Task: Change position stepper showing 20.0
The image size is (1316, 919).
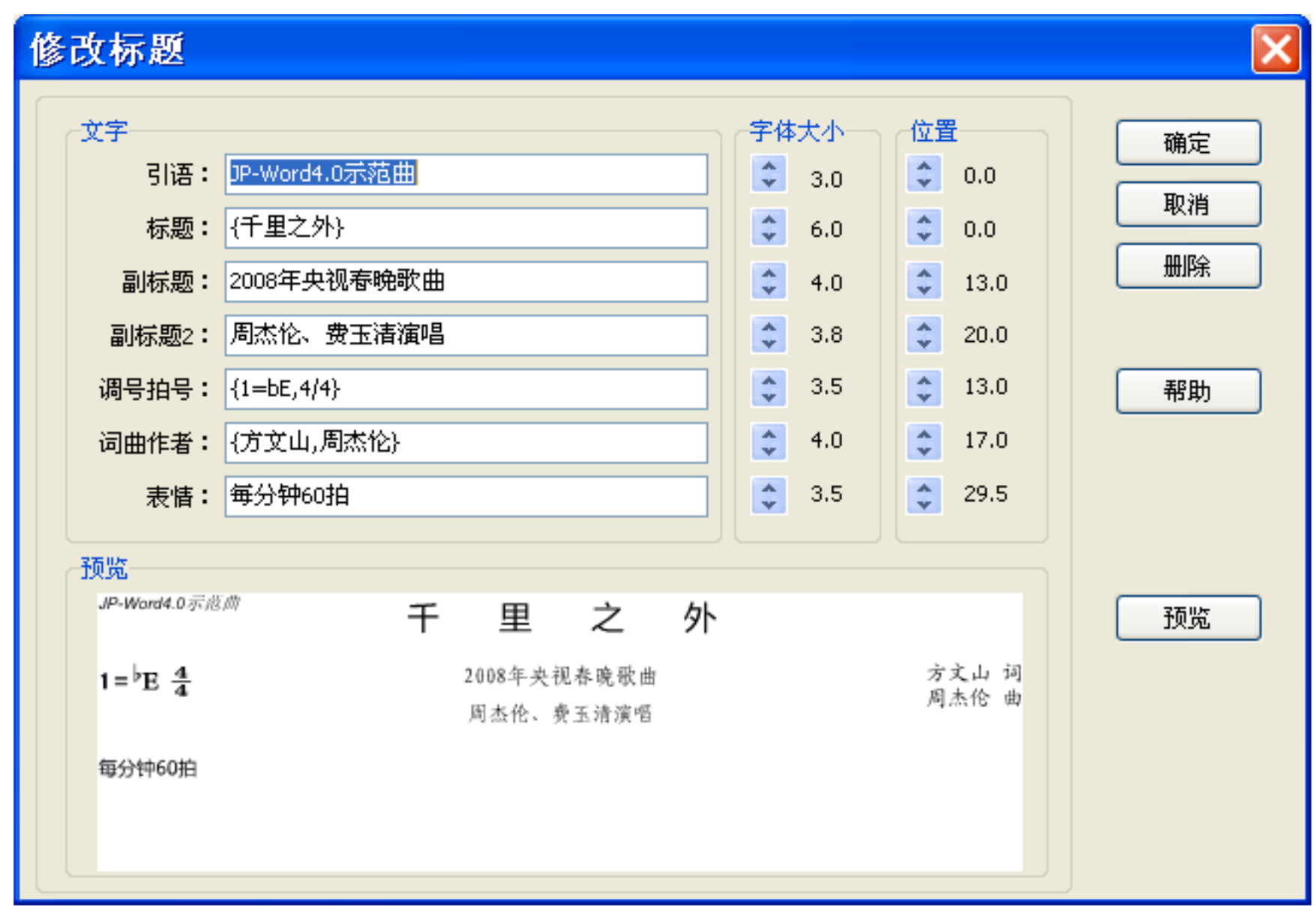Action: coord(924,334)
